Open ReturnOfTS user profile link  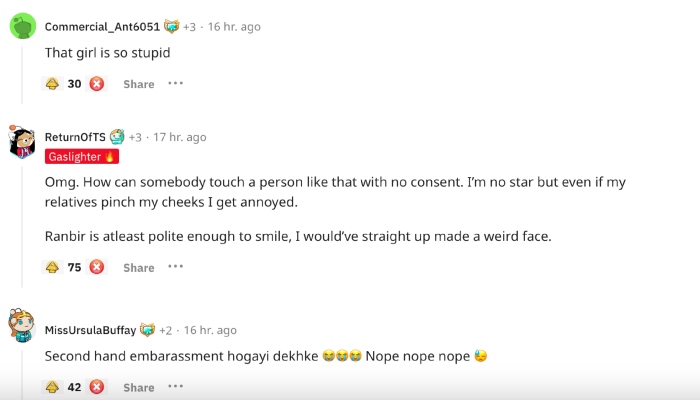pos(75,137)
